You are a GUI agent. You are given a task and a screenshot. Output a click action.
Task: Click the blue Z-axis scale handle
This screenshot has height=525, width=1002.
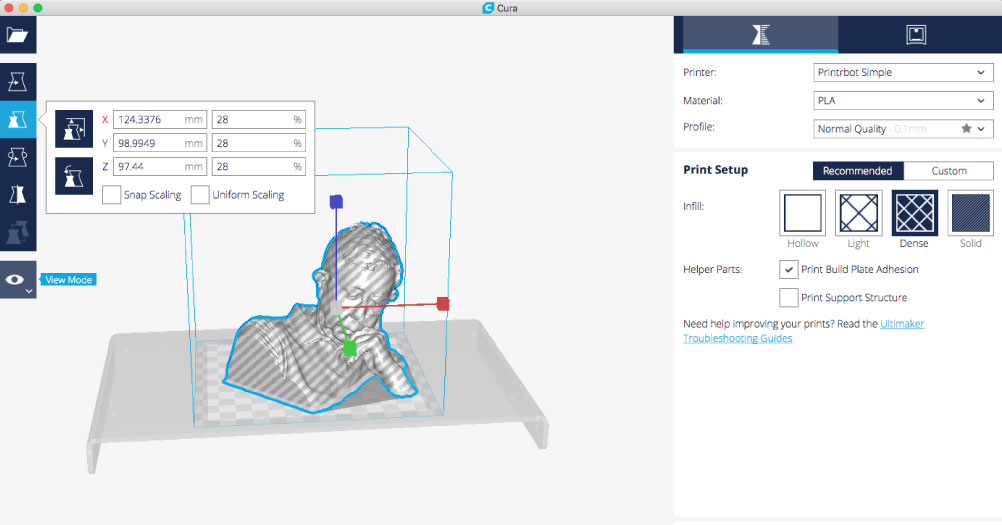click(336, 202)
